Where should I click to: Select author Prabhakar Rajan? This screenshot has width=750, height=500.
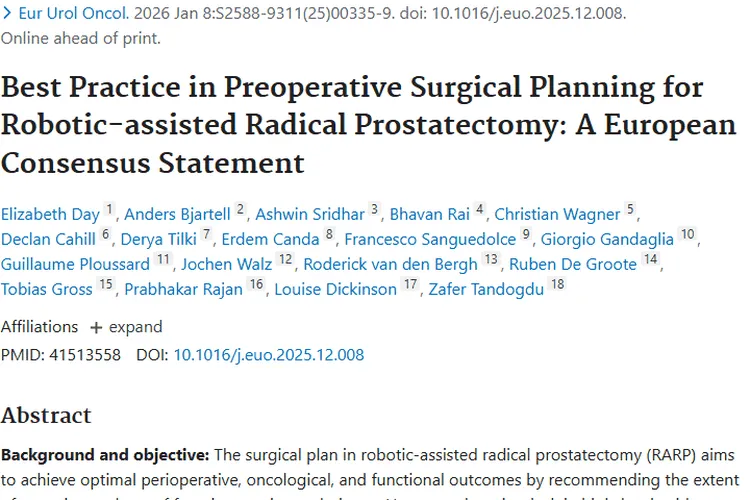coord(183,290)
